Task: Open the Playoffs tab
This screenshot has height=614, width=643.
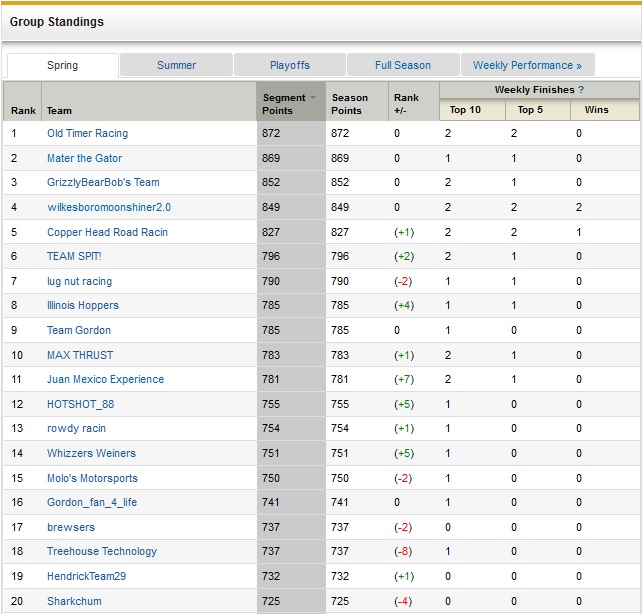Action: click(289, 65)
